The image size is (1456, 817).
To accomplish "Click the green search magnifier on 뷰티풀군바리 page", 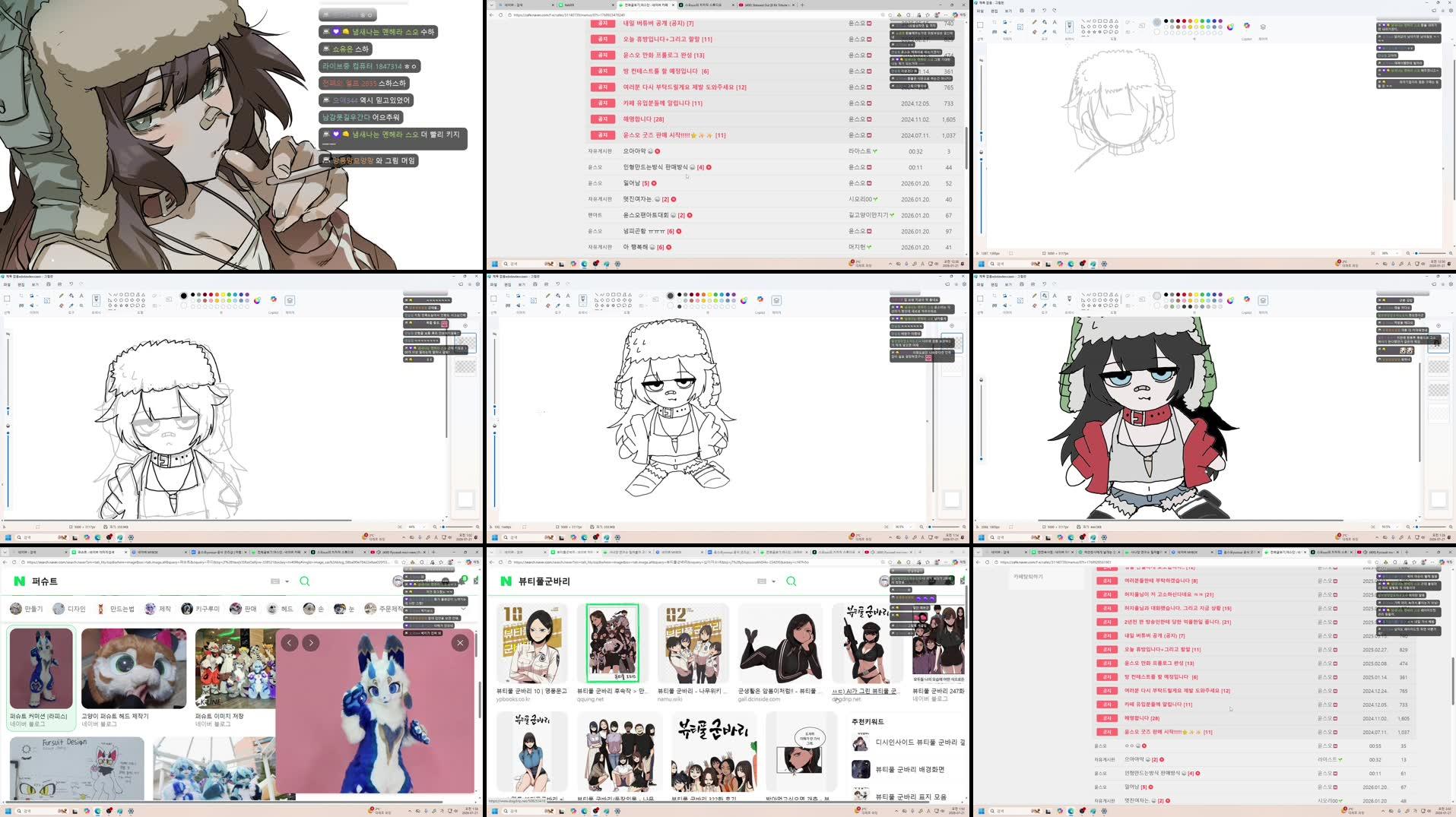I will click(x=791, y=581).
